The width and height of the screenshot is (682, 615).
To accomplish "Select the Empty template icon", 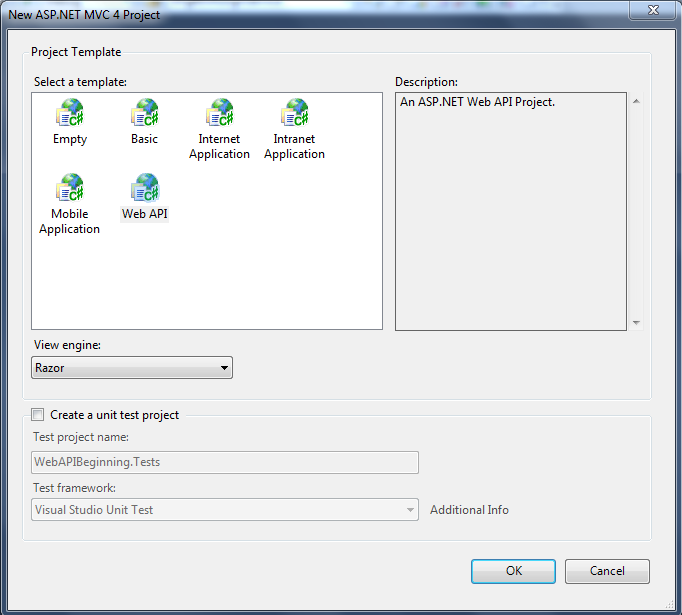I will (x=70, y=112).
